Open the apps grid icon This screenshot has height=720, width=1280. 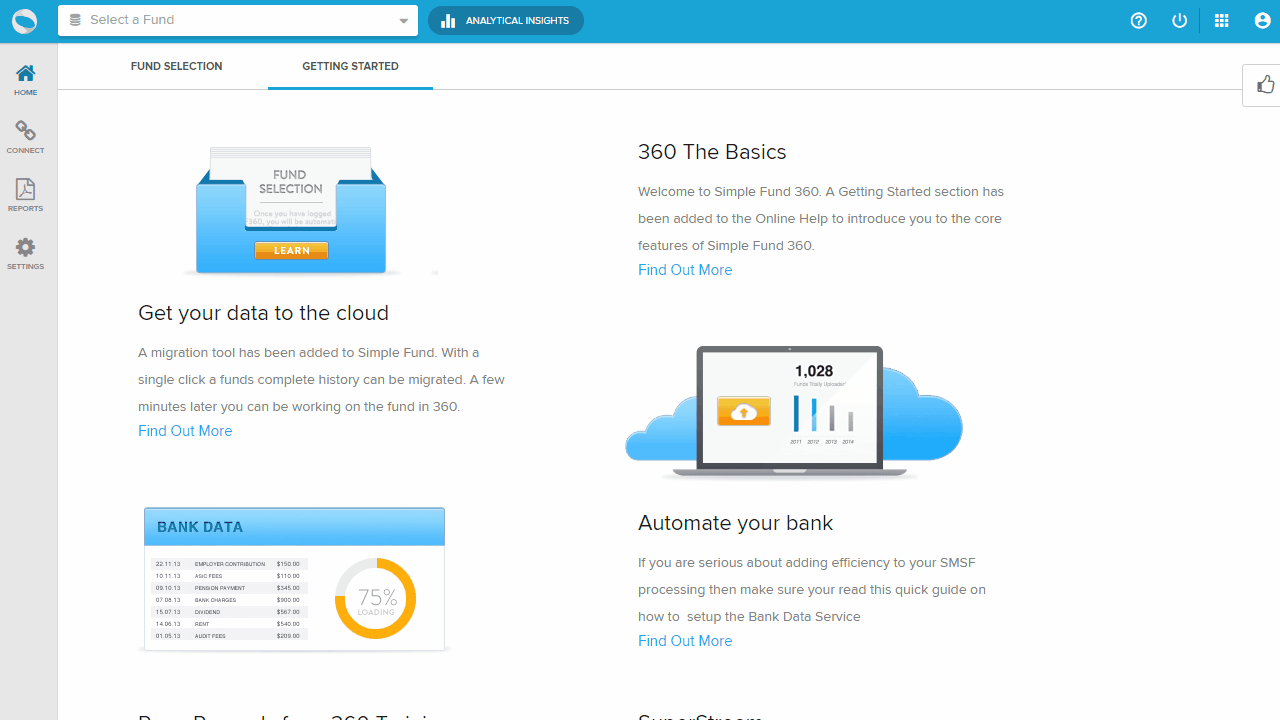pos(1221,21)
